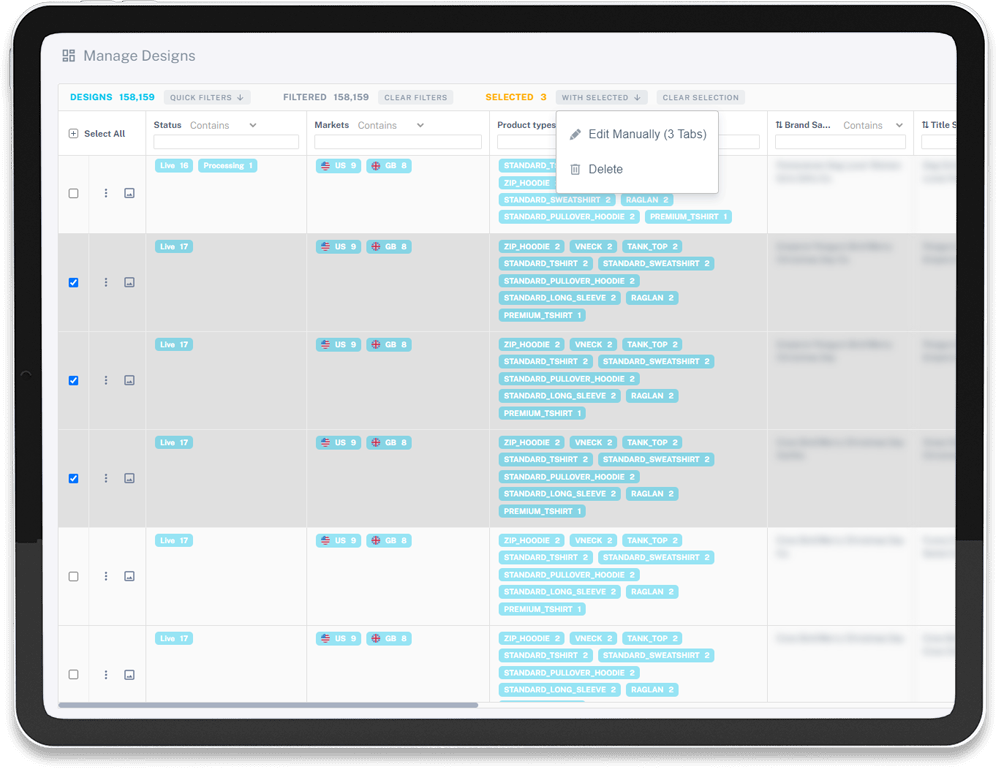Choose Edit Manually (3 Tabs)
Screen dimensions: 996x768
[x=638, y=134]
